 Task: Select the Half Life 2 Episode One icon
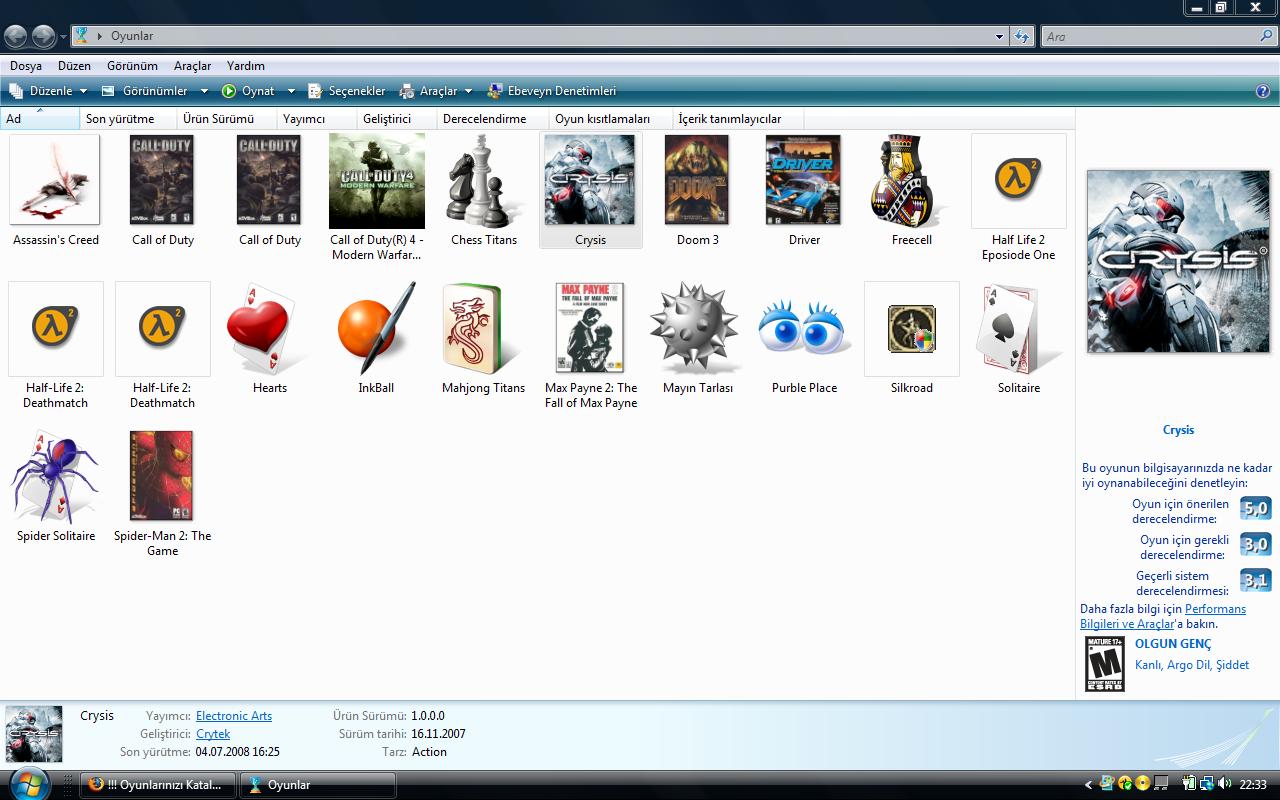click(x=1018, y=181)
